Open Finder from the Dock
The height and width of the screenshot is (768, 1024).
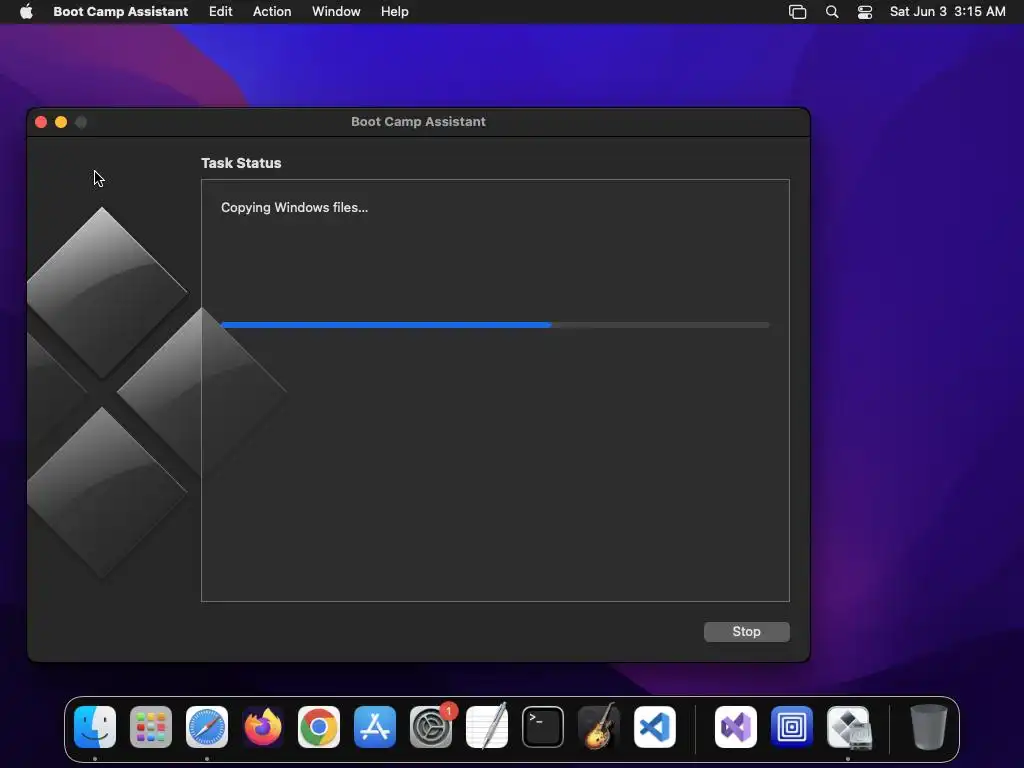95,727
